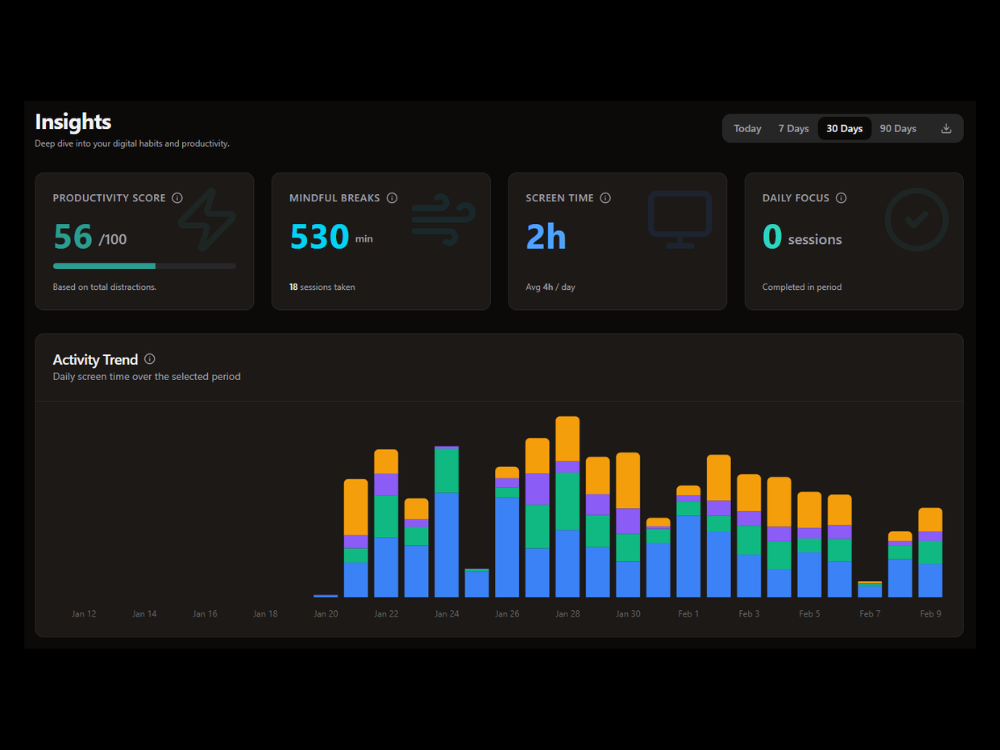The width and height of the screenshot is (1000, 750).
Task: Switch to the Today view
Action: click(747, 128)
